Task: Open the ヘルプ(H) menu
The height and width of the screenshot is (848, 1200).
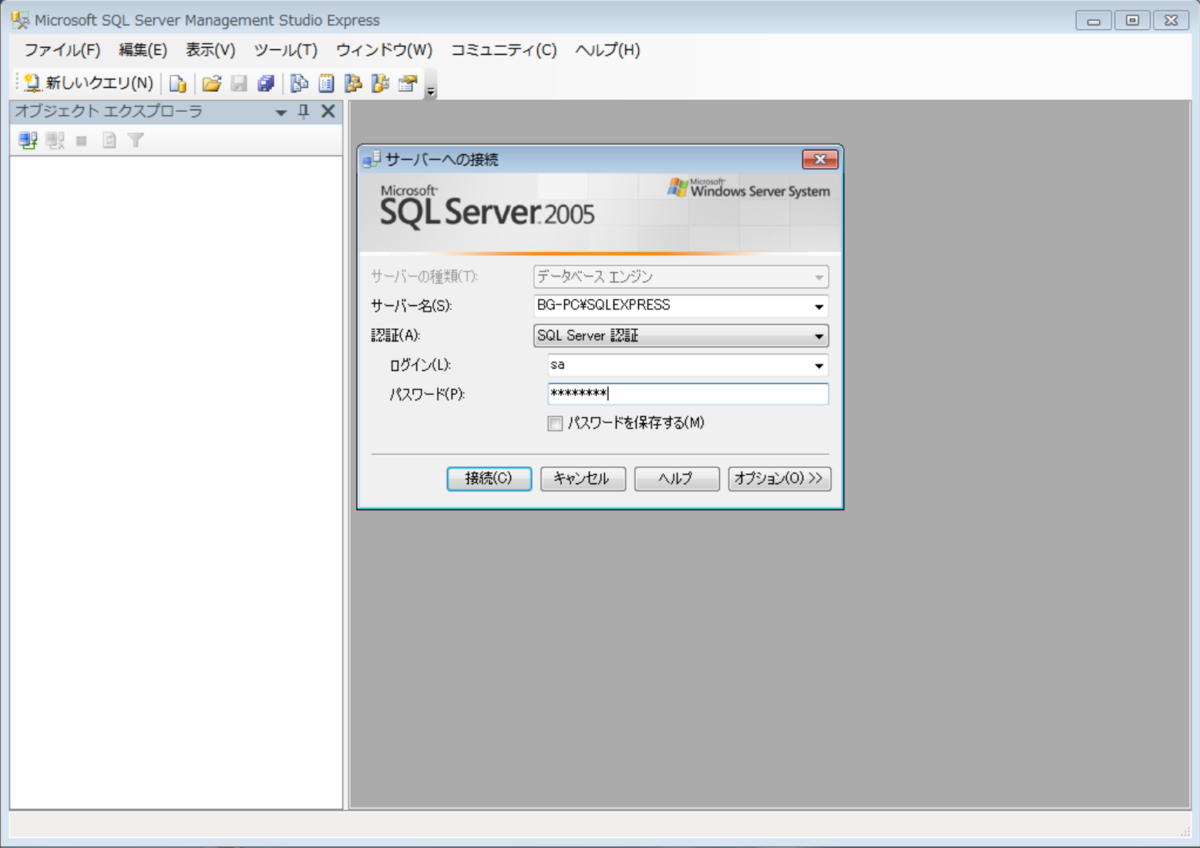Action: [607, 50]
